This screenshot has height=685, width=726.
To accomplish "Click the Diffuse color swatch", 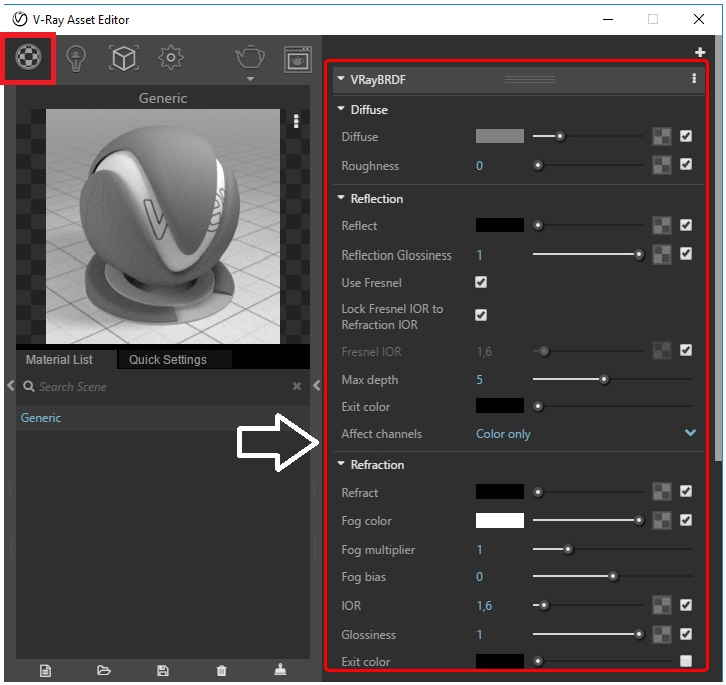I will pos(500,136).
